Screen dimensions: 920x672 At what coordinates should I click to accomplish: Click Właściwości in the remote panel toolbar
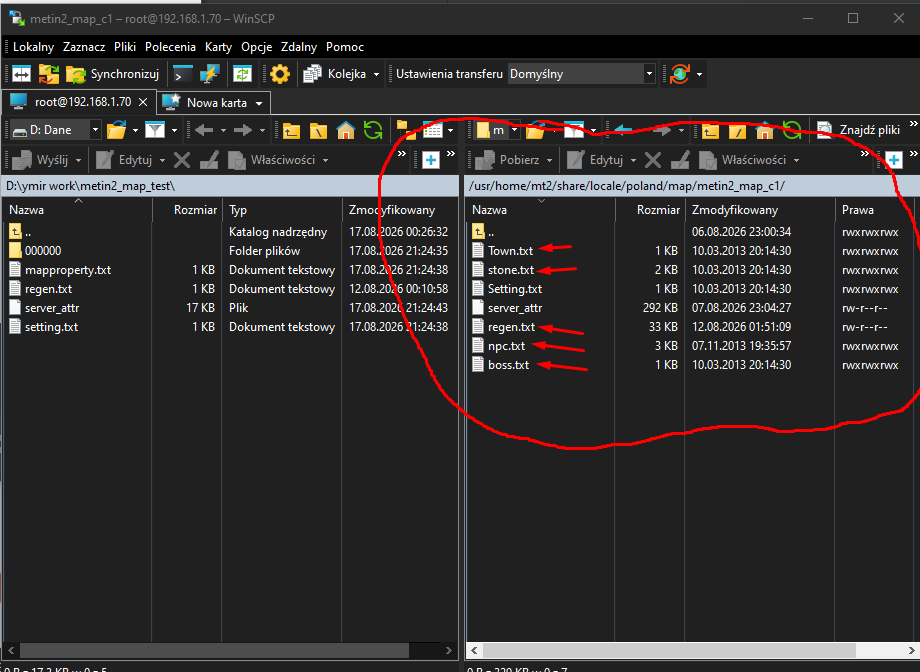coord(743,160)
